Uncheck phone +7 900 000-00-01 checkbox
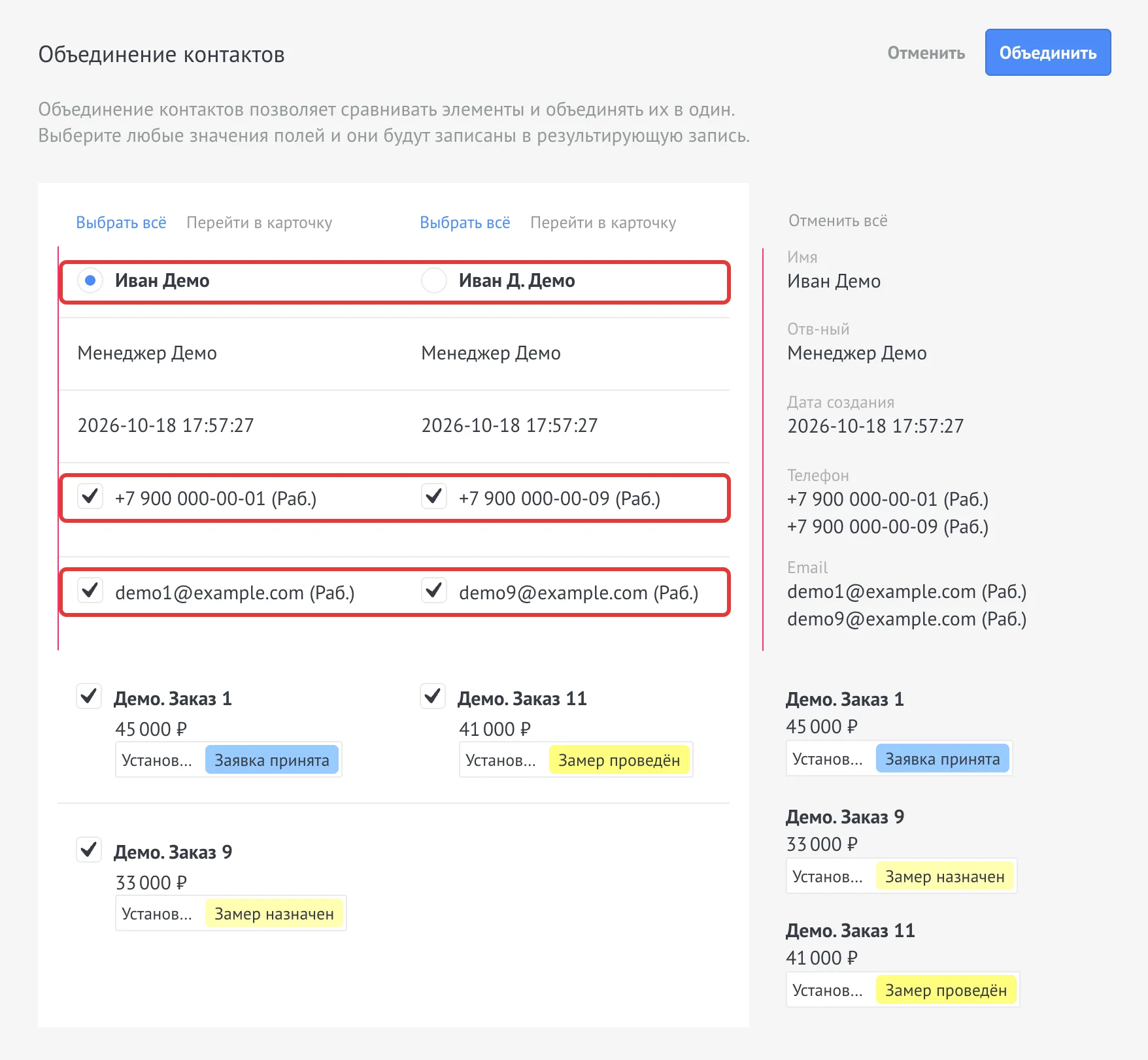 [90, 497]
